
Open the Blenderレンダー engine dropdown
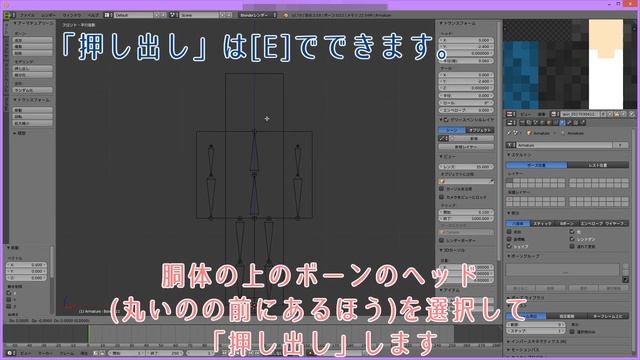(x=258, y=15)
